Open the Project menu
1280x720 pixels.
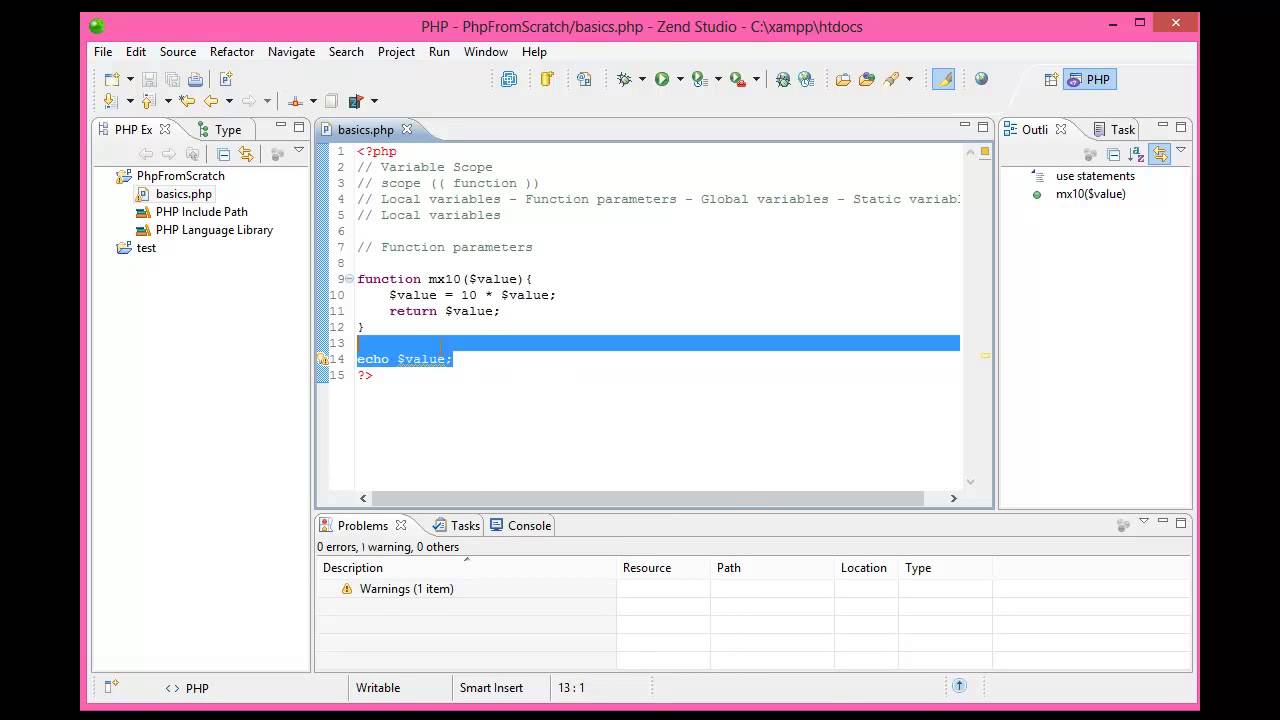pos(396,52)
